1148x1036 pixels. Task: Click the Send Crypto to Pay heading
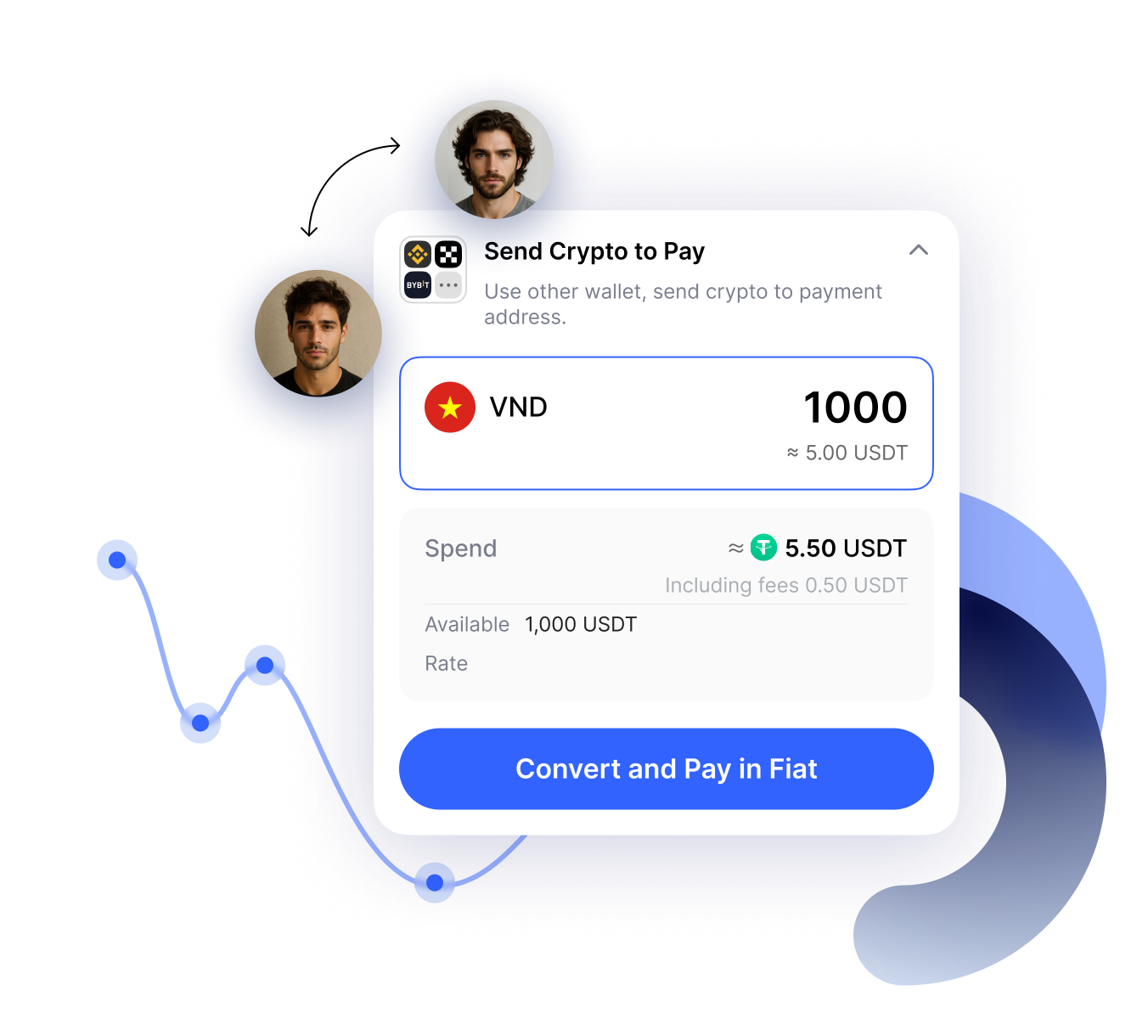pos(594,251)
